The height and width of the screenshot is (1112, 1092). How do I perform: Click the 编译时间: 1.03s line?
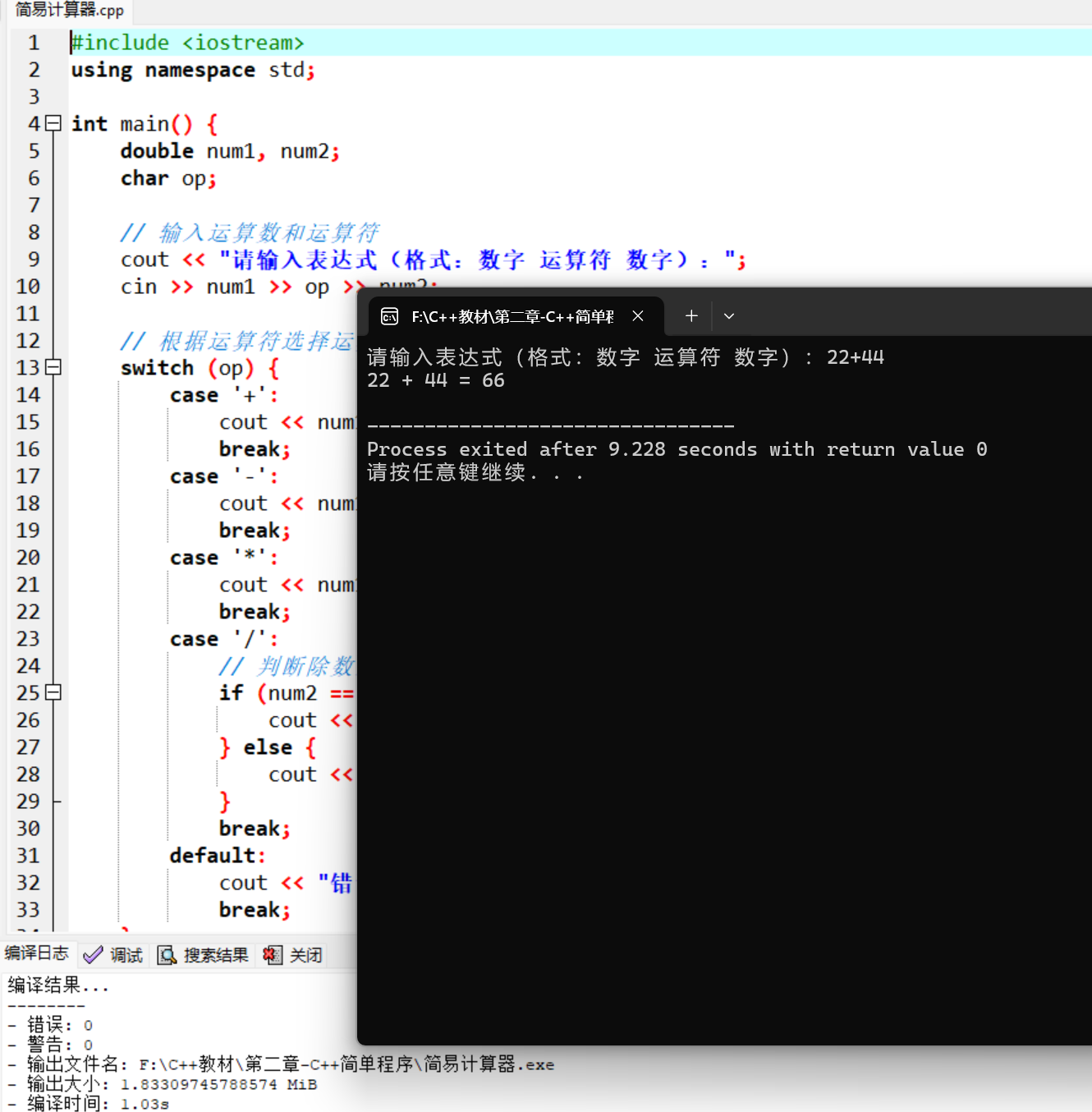click(x=89, y=1104)
